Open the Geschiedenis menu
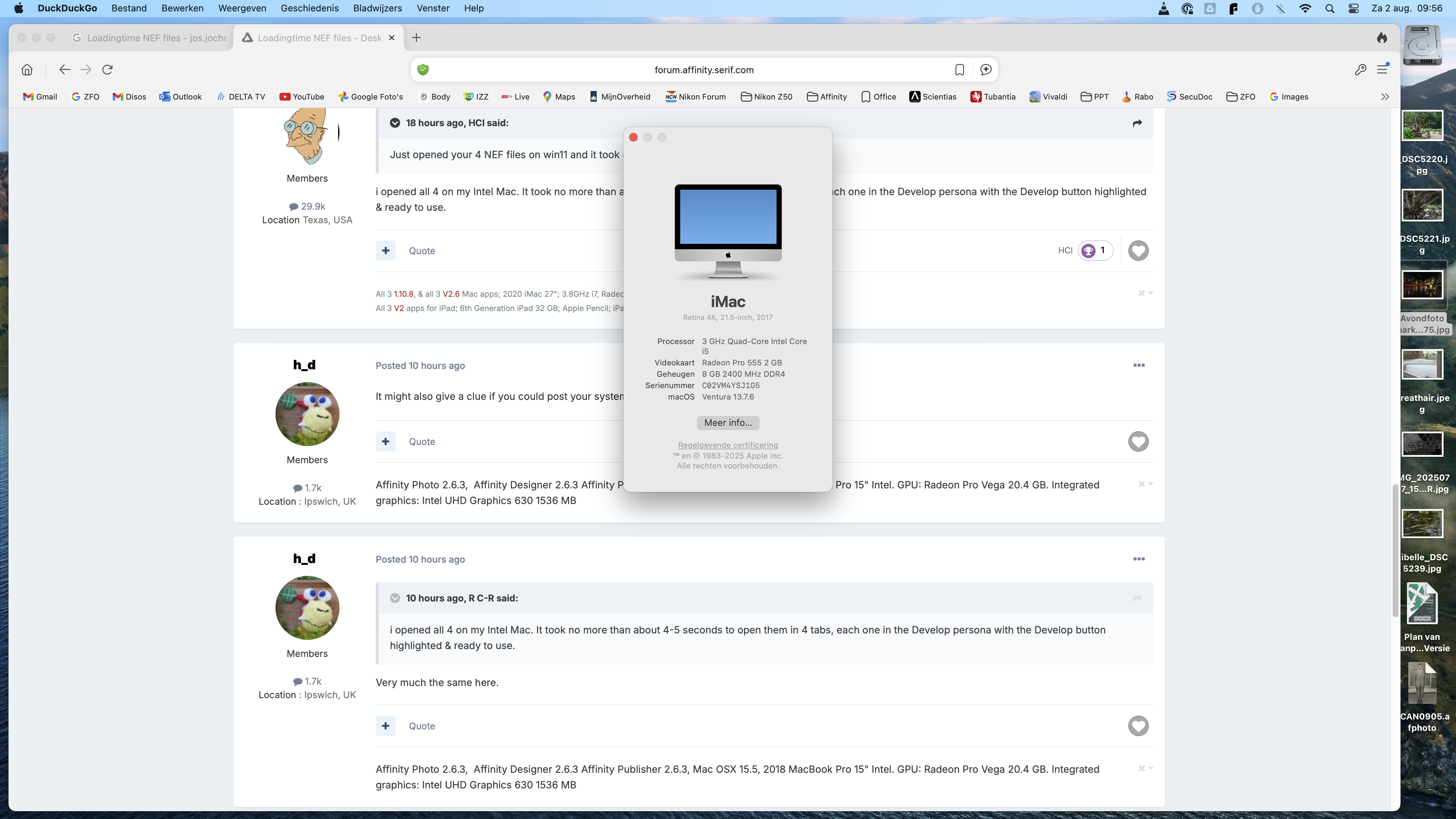 click(309, 8)
